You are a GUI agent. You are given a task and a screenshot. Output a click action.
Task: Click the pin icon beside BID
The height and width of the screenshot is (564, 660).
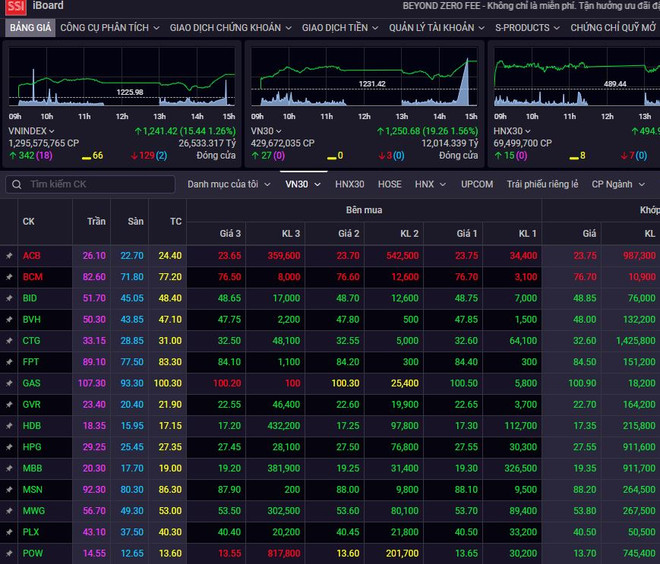point(9,298)
